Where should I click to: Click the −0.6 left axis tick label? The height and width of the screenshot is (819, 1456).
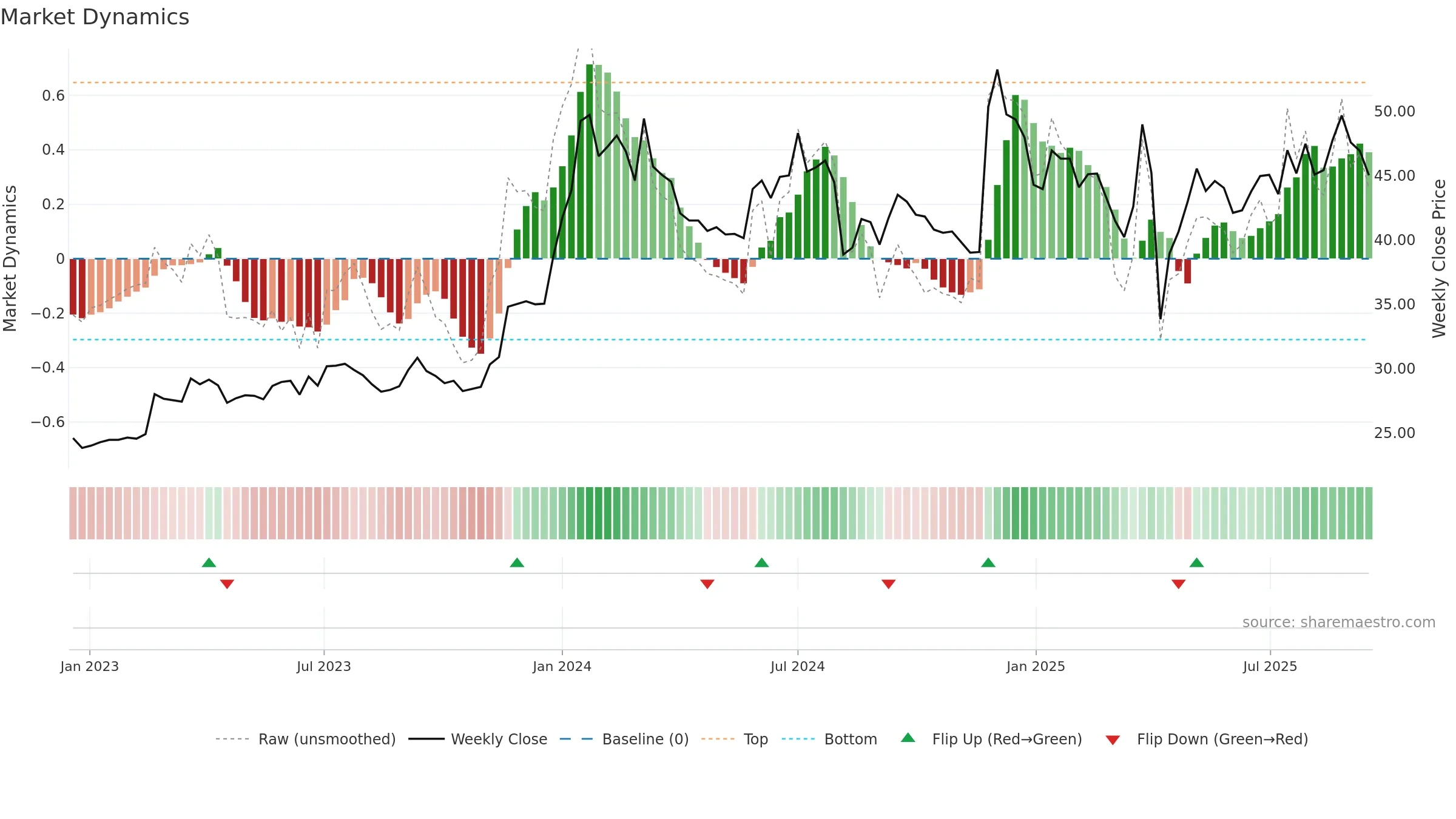[47, 422]
